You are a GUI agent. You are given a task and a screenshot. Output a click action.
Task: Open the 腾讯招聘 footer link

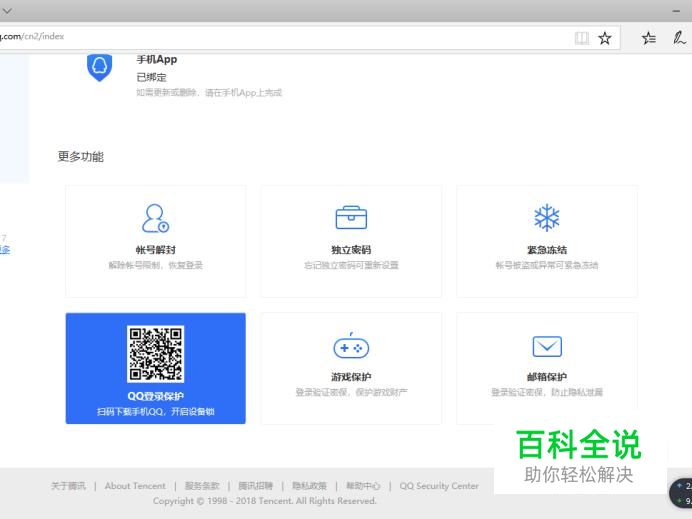pos(256,486)
